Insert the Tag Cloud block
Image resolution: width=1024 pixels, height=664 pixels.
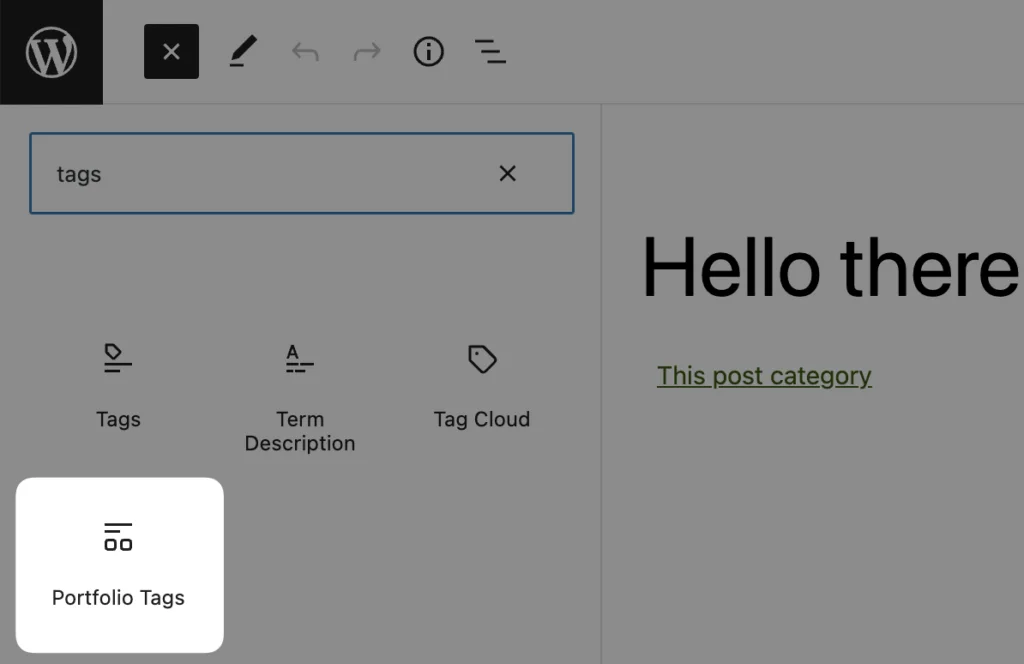[482, 385]
